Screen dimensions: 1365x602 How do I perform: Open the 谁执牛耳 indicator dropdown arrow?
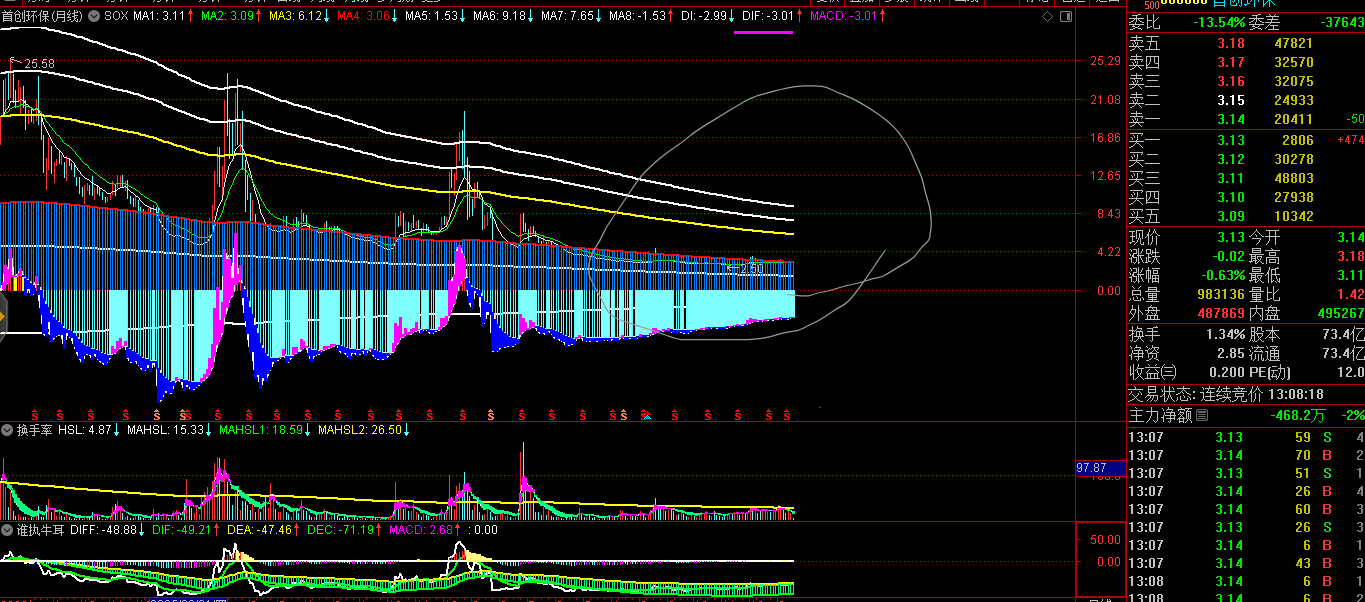tap(8, 529)
